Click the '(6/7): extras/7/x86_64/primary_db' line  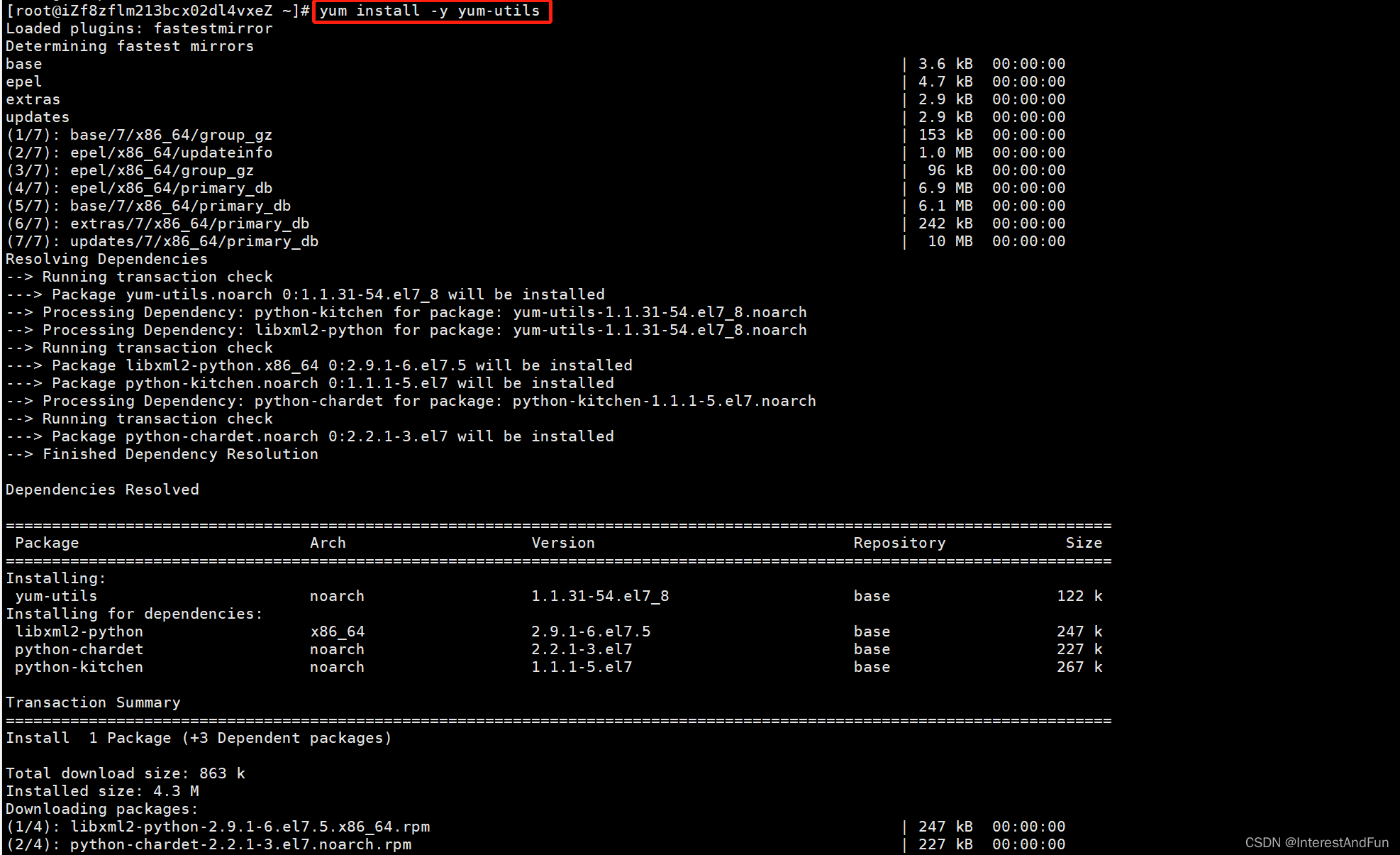157,224
